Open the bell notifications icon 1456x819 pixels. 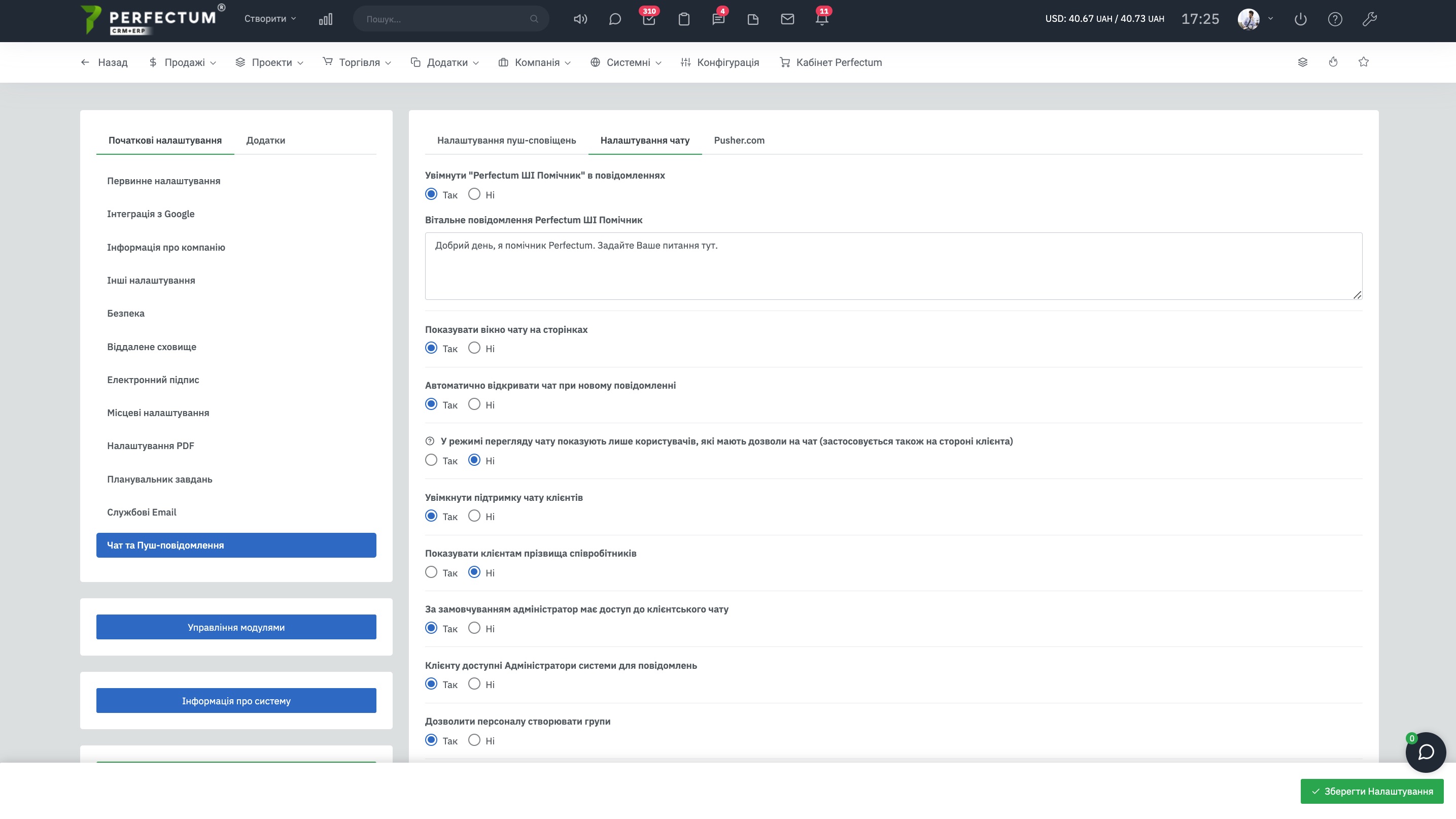point(822,19)
